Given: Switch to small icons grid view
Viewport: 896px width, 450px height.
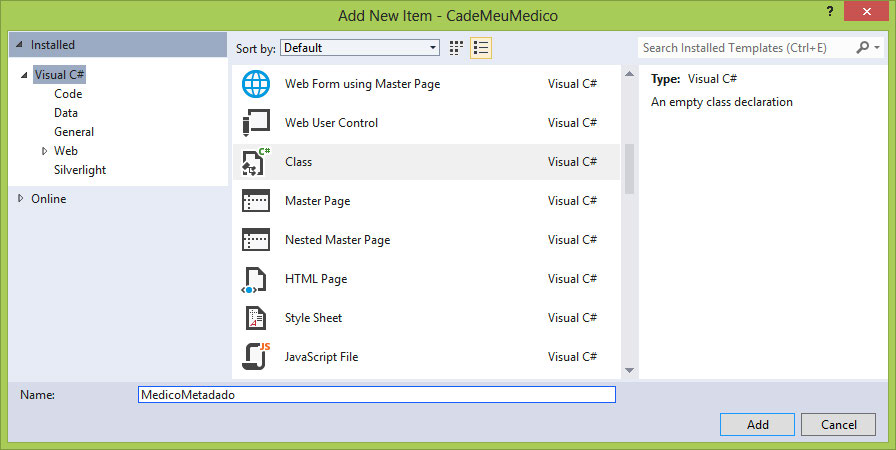Looking at the screenshot, I should [457, 47].
